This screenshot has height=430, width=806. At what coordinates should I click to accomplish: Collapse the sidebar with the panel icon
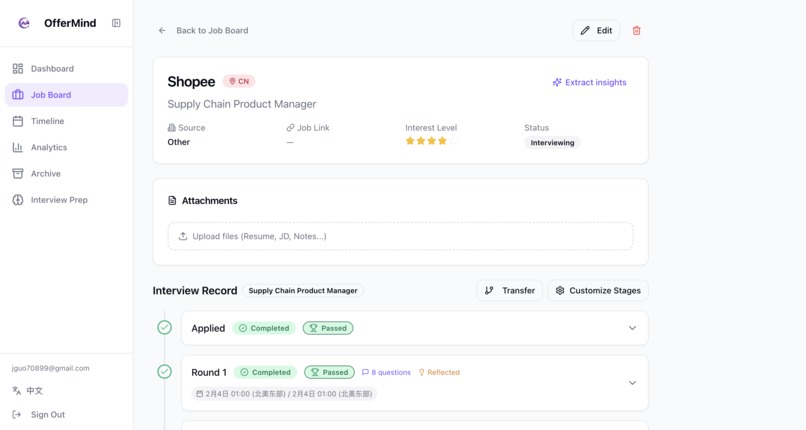click(x=116, y=23)
